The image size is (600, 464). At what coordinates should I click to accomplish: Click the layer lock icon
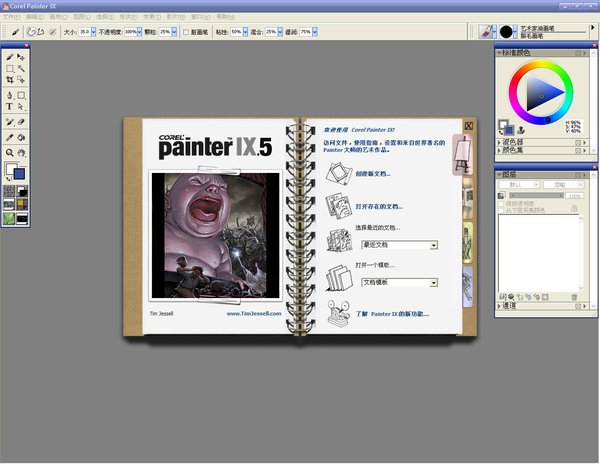click(574, 208)
